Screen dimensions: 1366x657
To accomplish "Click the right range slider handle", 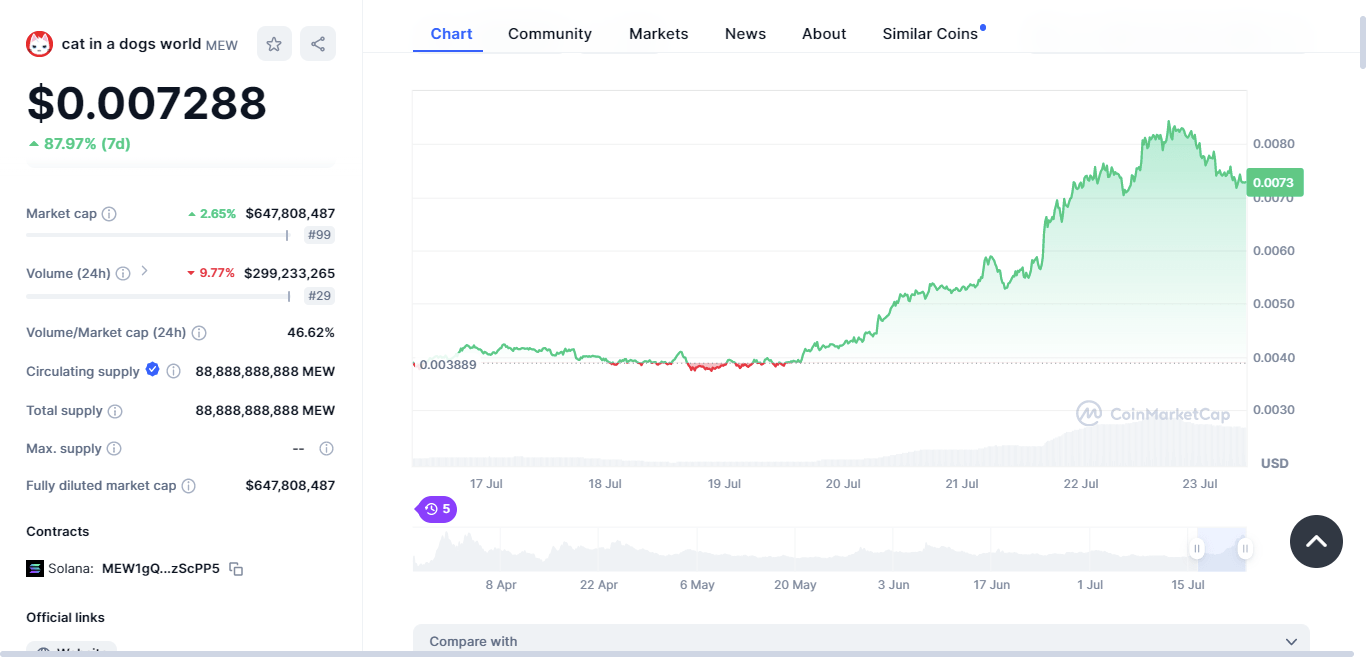I will click(x=1245, y=548).
